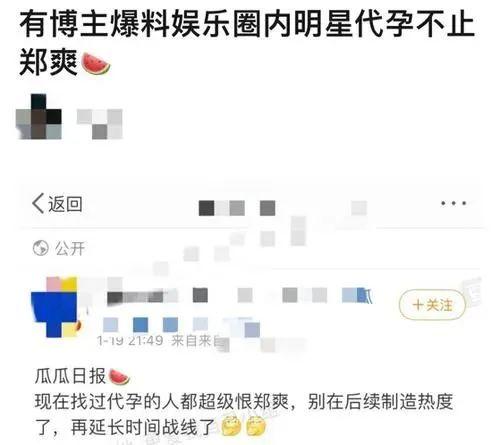Click the dark pixelated avatar below headline
This screenshot has width=500, height=445.
pos(39,116)
